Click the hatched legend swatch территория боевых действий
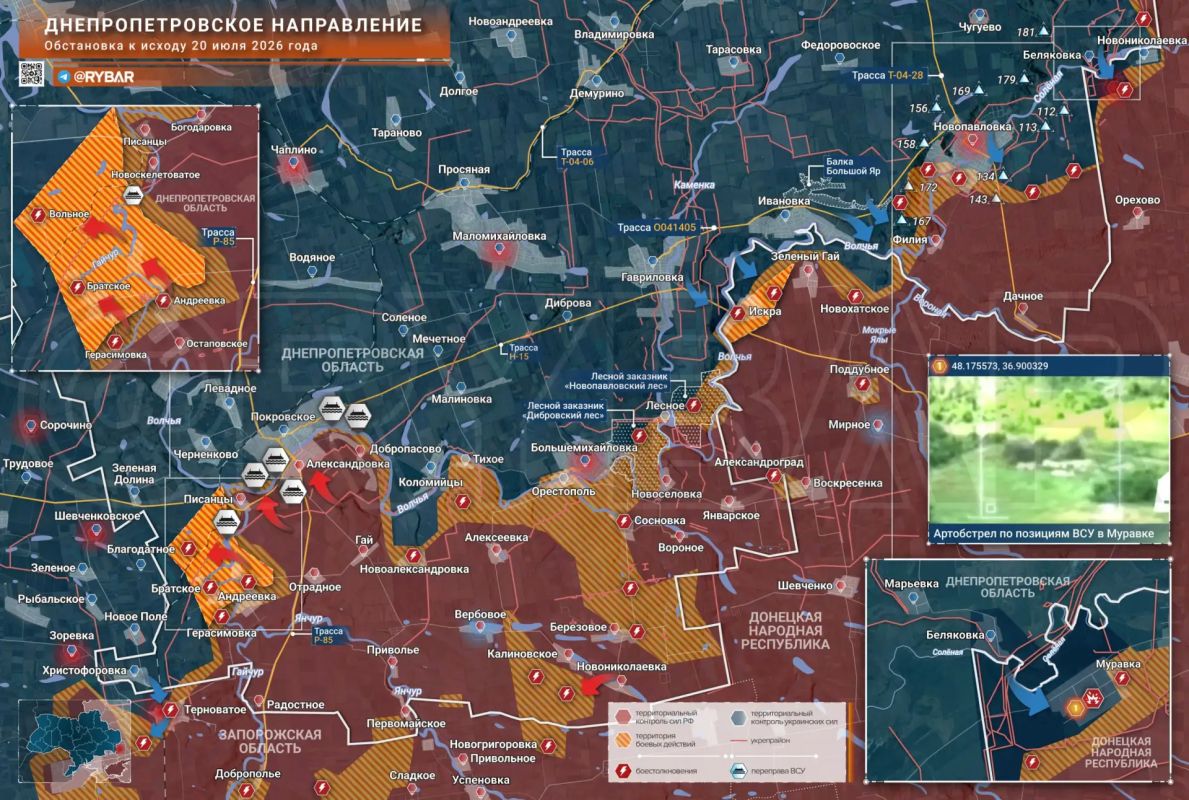This screenshot has height=800, width=1189. 623,739
